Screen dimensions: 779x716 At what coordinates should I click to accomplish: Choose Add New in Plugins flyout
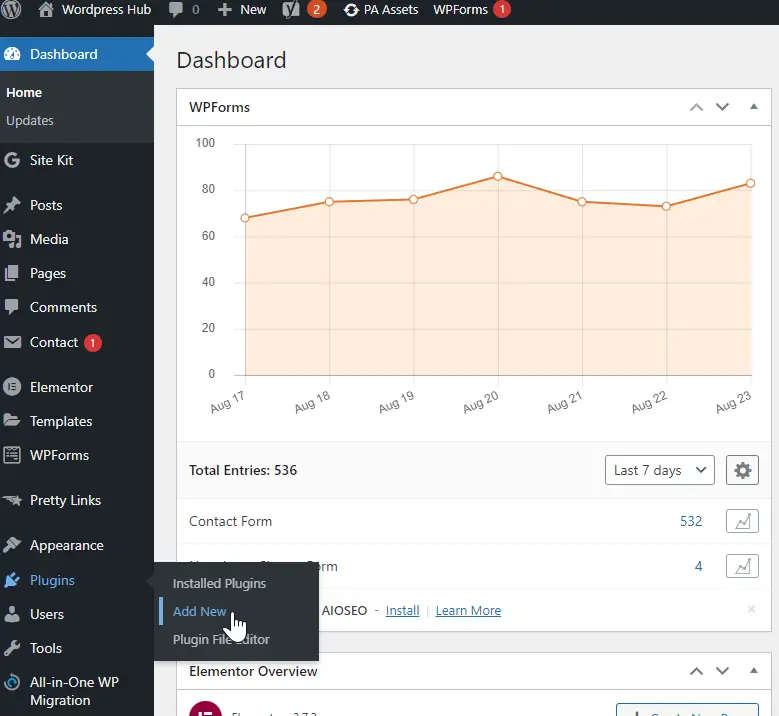(x=199, y=611)
